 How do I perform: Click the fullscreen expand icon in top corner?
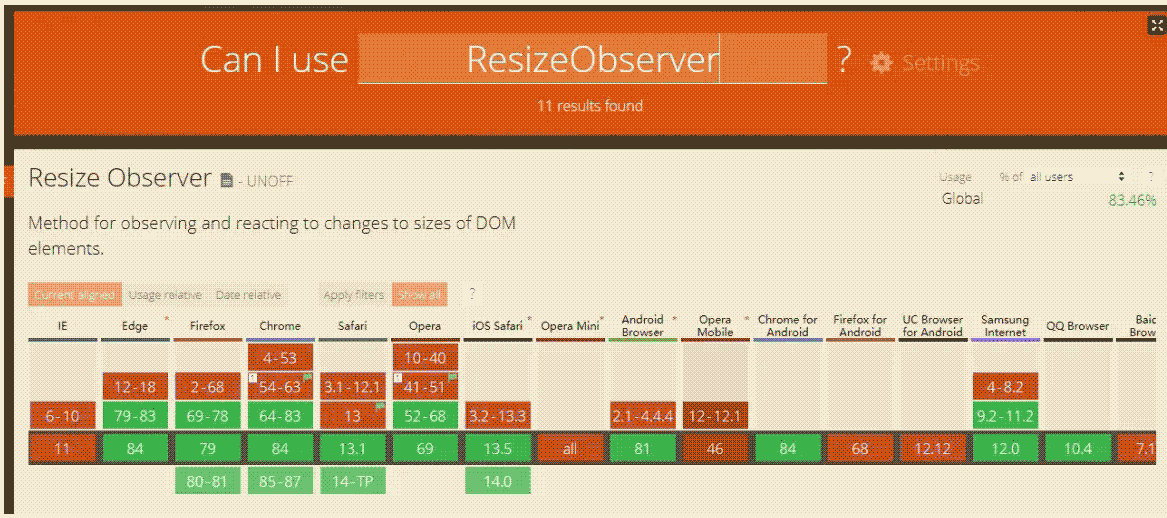click(x=1157, y=25)
